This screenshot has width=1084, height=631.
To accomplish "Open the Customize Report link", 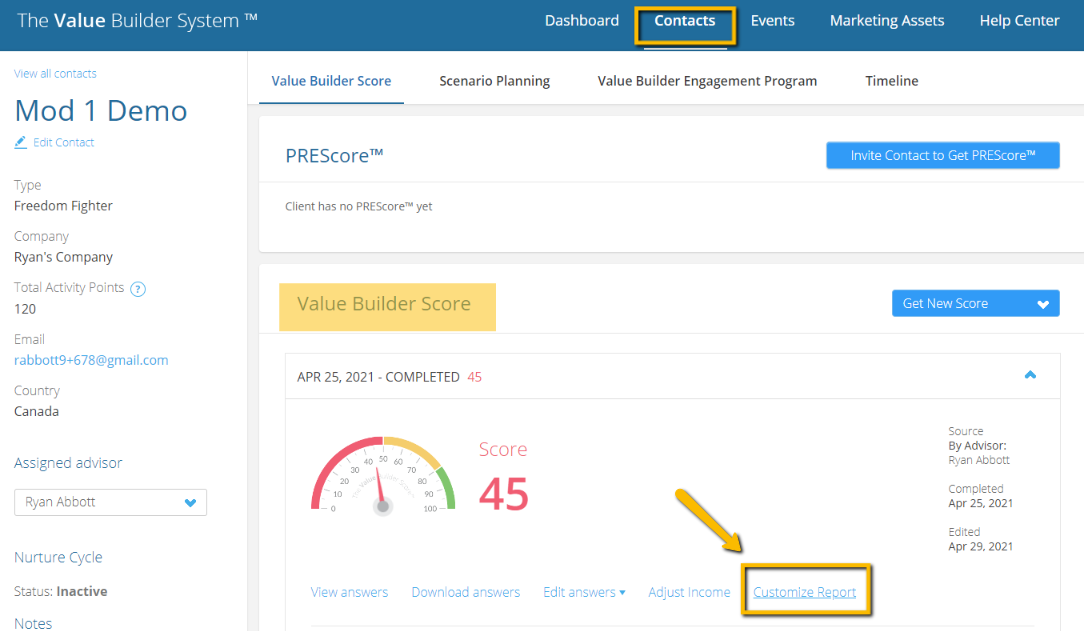I will point(806,592).
